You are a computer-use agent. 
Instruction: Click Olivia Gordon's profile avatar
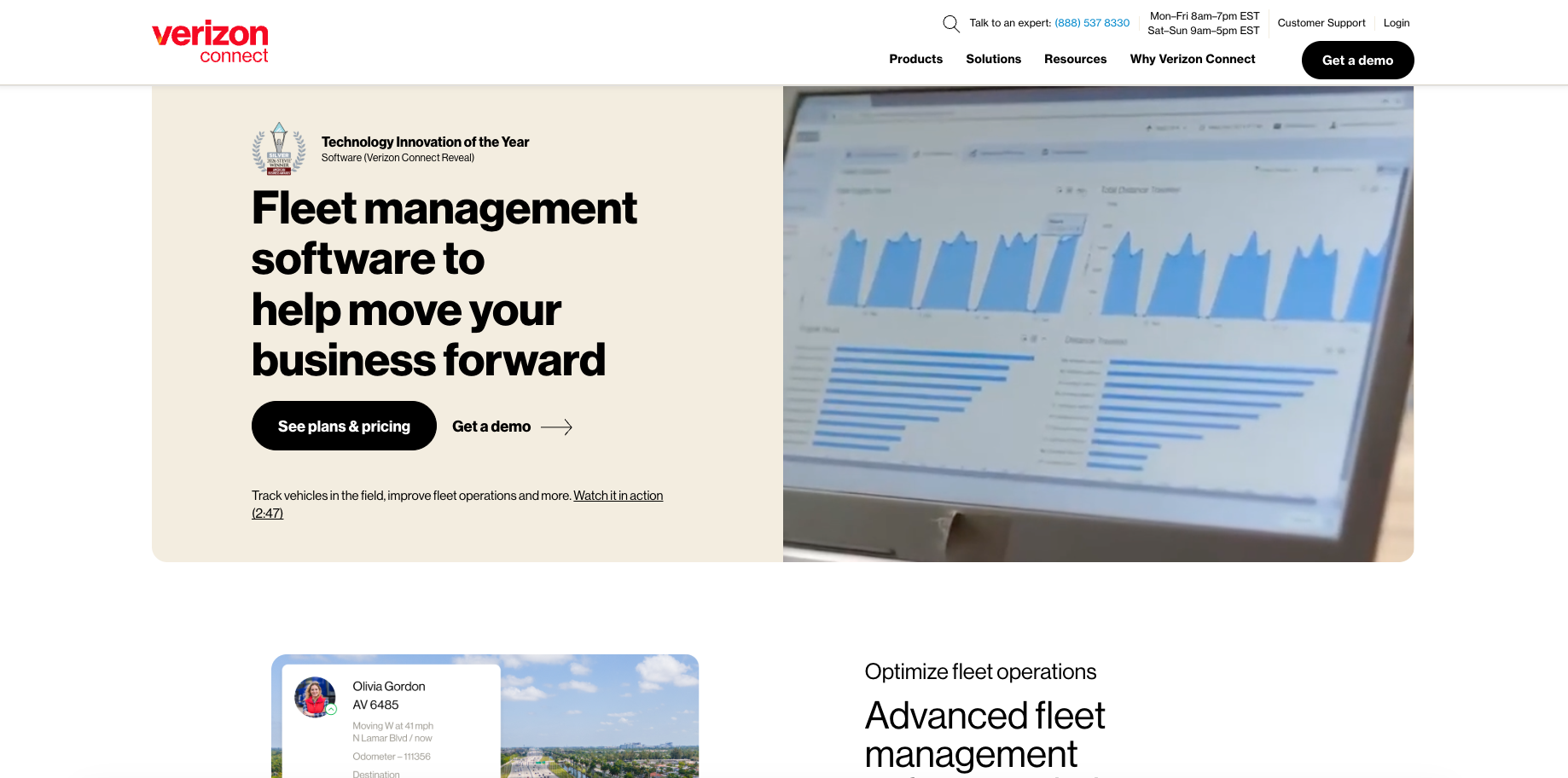click(x=315, y=697)
